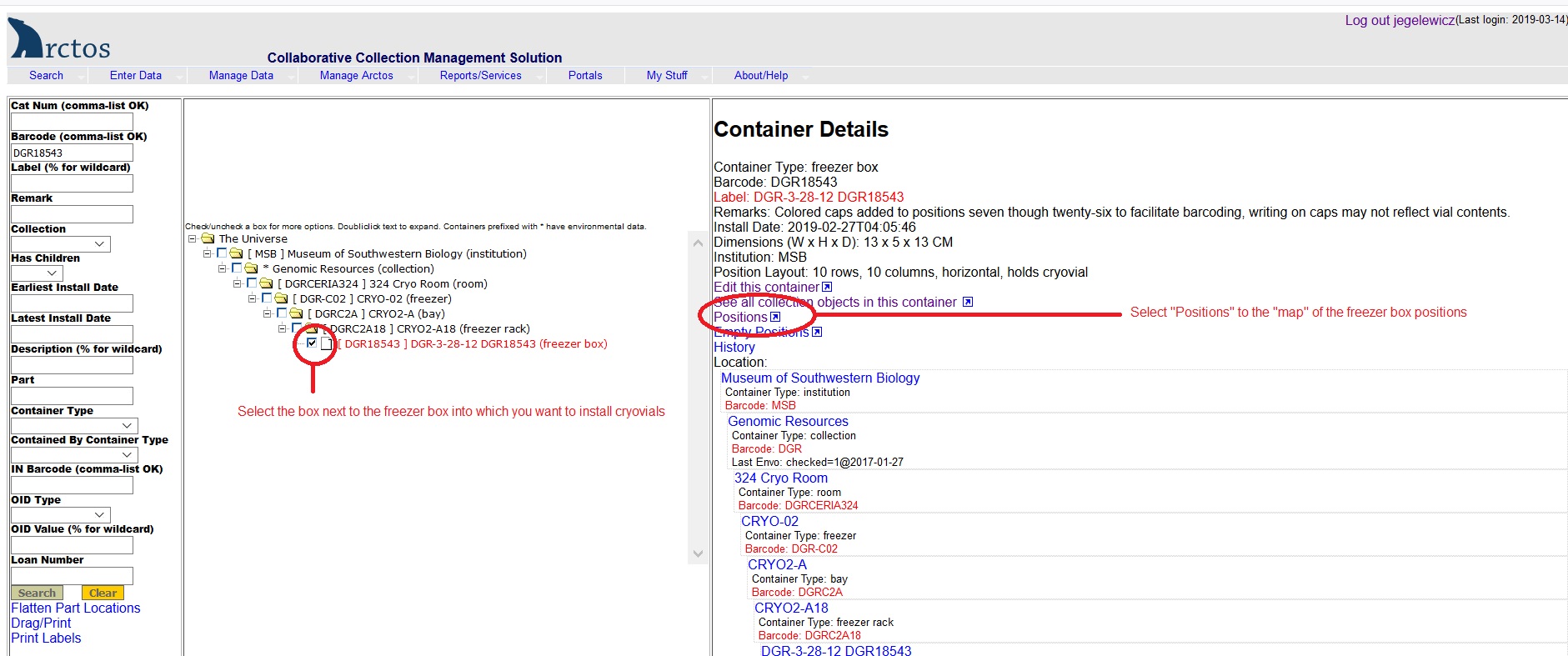Collapse the Genomic Resources tree node
Image resolution: width=1568 pixels, height=656 pixels.
point(223,268)
